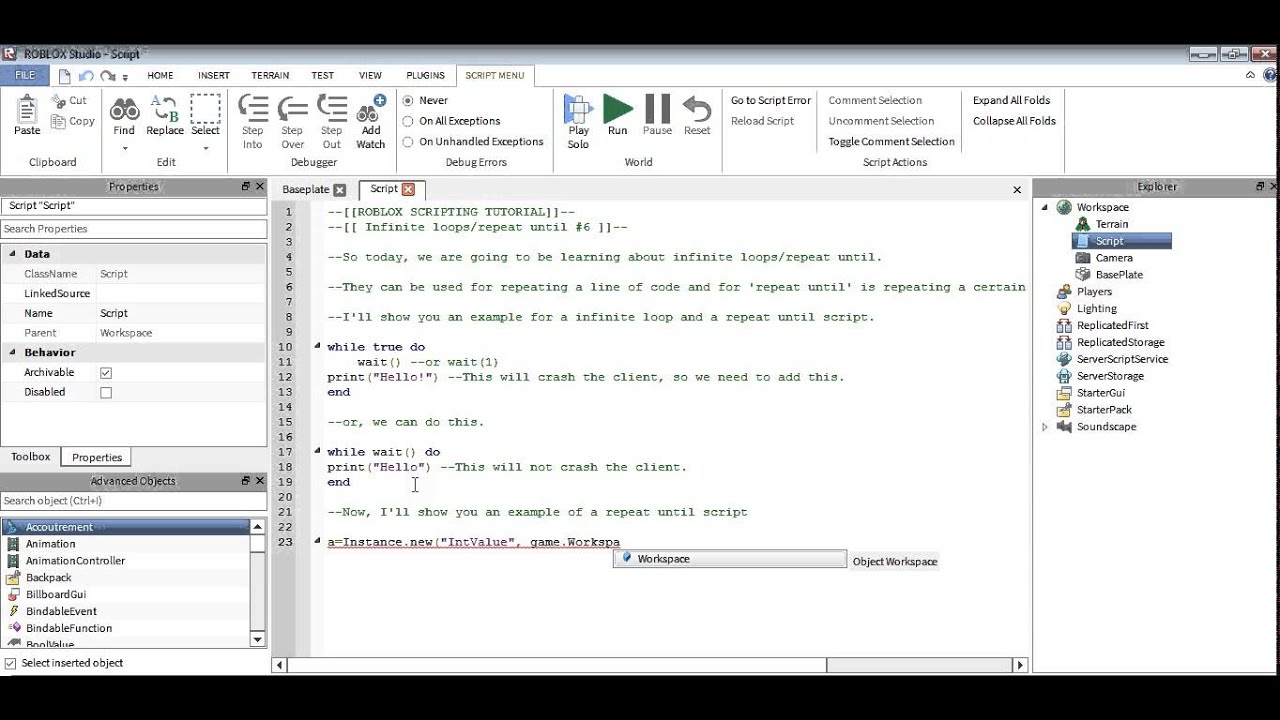Start Play Solo mode
This screenshot has height=720, width=1280.
(x=578, y=122)
